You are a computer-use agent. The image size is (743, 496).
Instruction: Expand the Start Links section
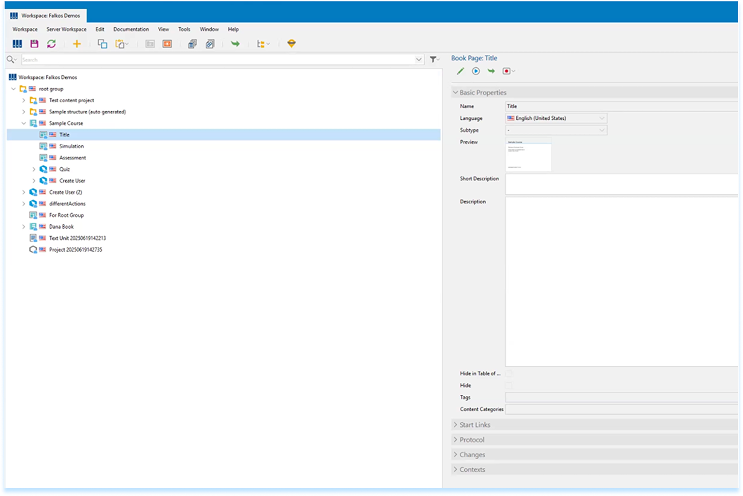pos(475,425)
